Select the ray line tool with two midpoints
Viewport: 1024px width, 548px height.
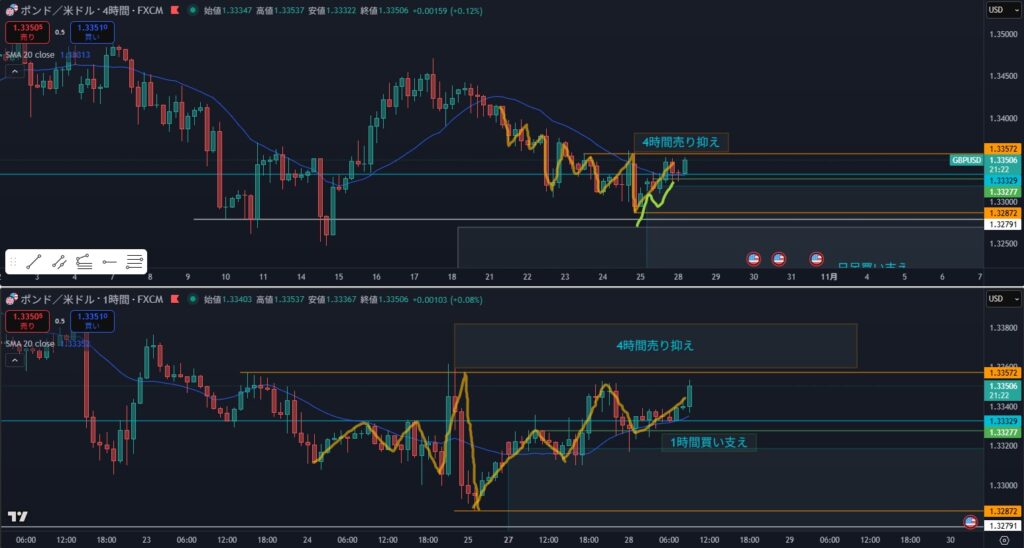59,262
